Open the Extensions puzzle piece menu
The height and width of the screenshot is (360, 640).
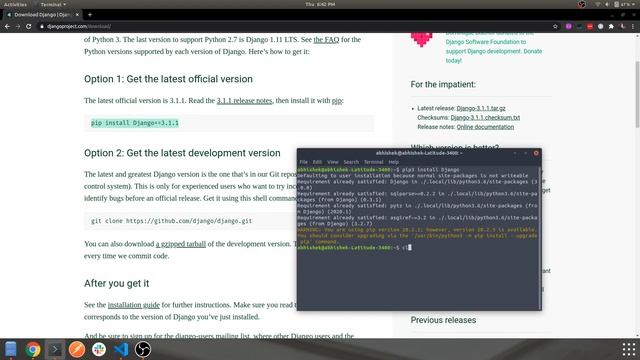611,26
